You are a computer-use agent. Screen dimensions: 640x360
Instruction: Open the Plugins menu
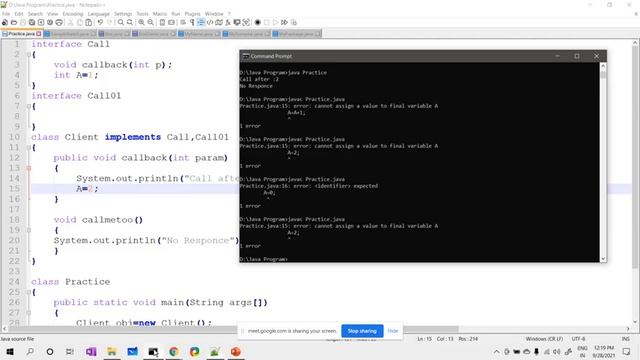[x=192, y=14]
